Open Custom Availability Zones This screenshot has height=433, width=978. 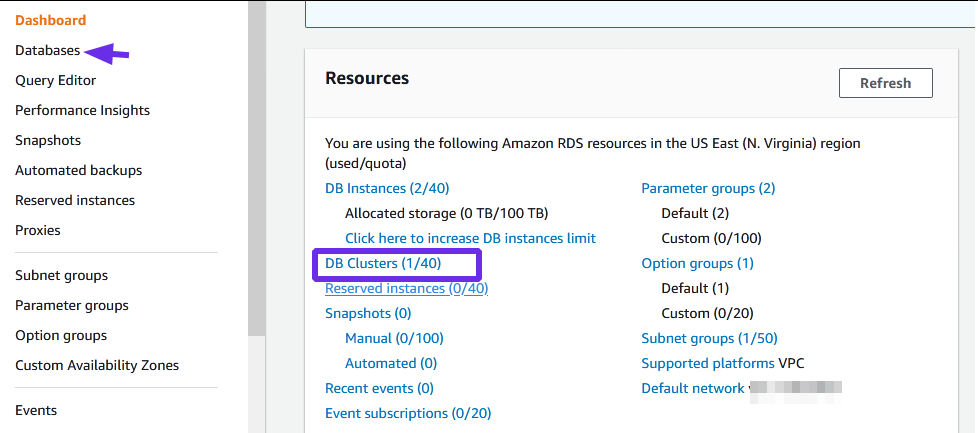[x=97, y=365]
